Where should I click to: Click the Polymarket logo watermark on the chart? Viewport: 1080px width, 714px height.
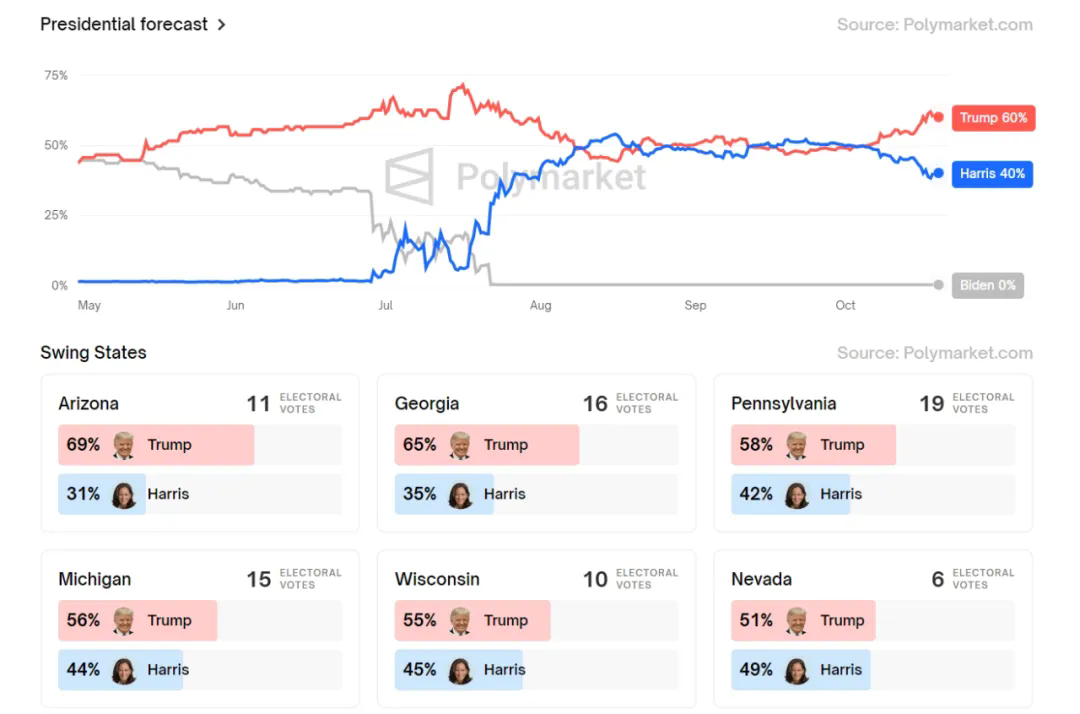410,177
